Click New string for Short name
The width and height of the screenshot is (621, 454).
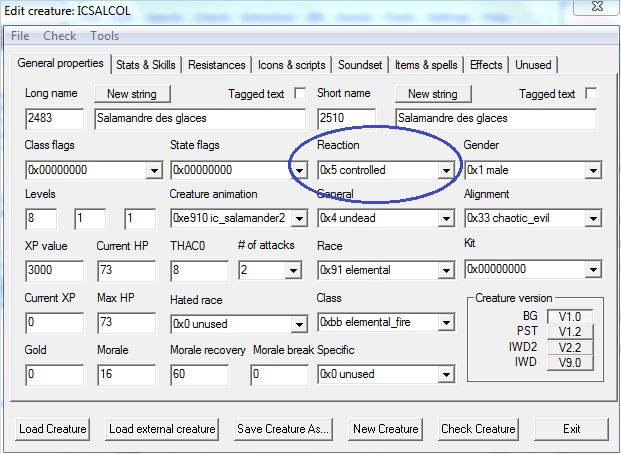click(432, 94)
